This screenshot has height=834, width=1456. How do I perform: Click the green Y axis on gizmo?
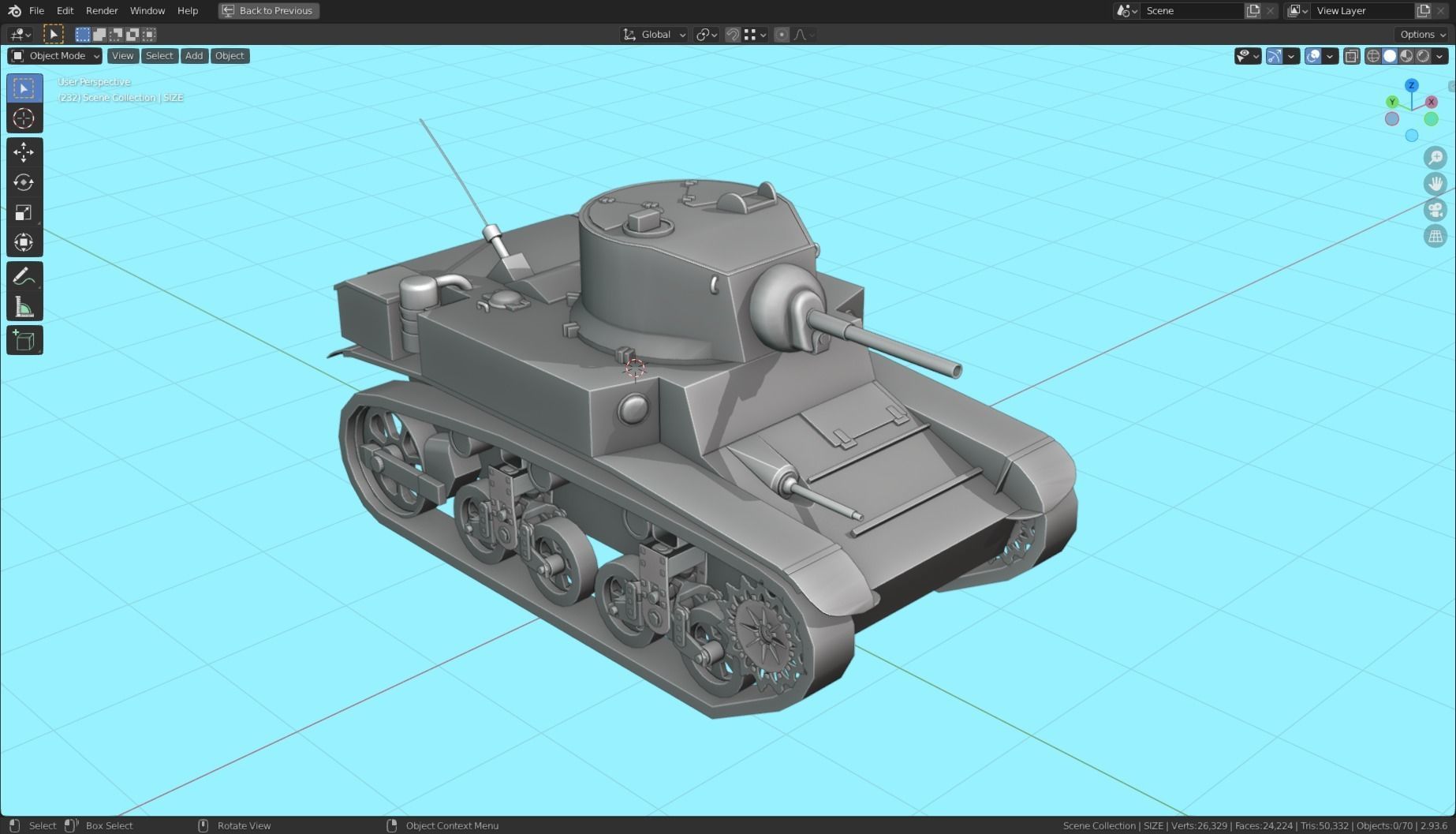click(x=1392, y=102)
